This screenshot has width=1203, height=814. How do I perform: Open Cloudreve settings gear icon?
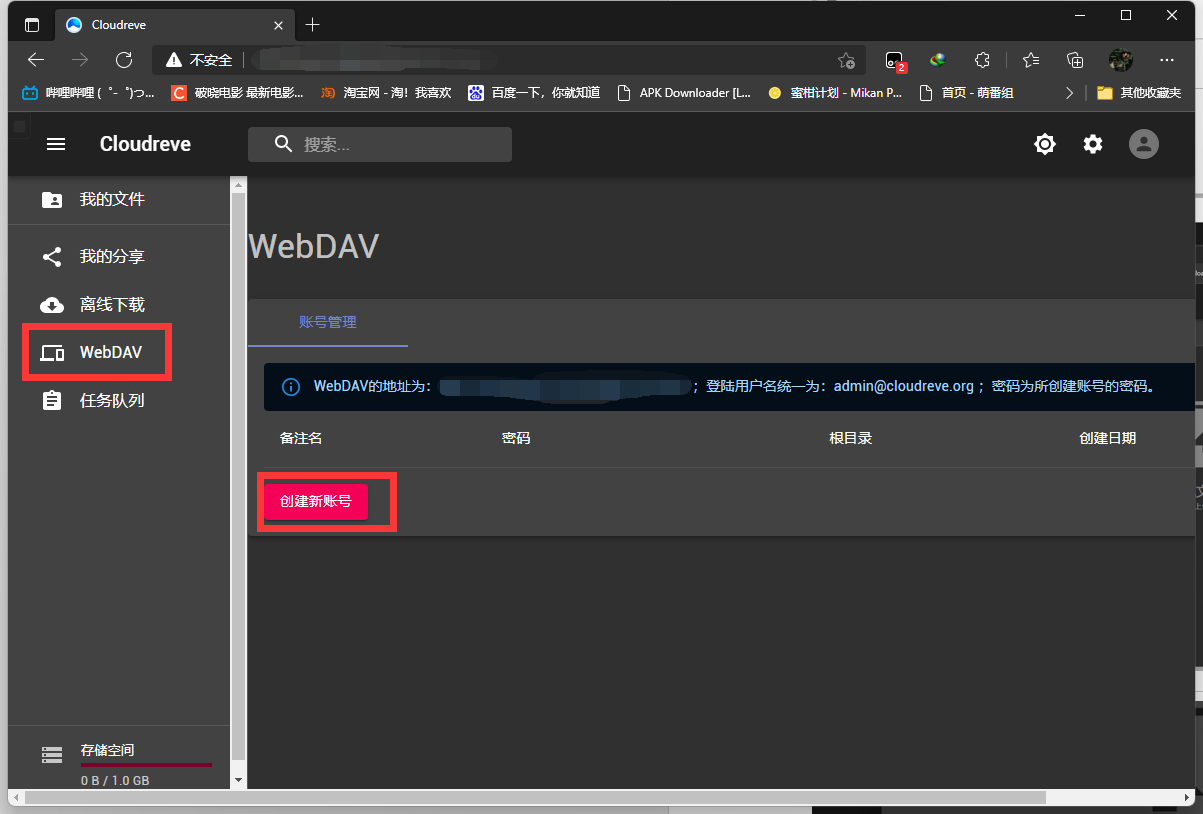(1093, 144)
